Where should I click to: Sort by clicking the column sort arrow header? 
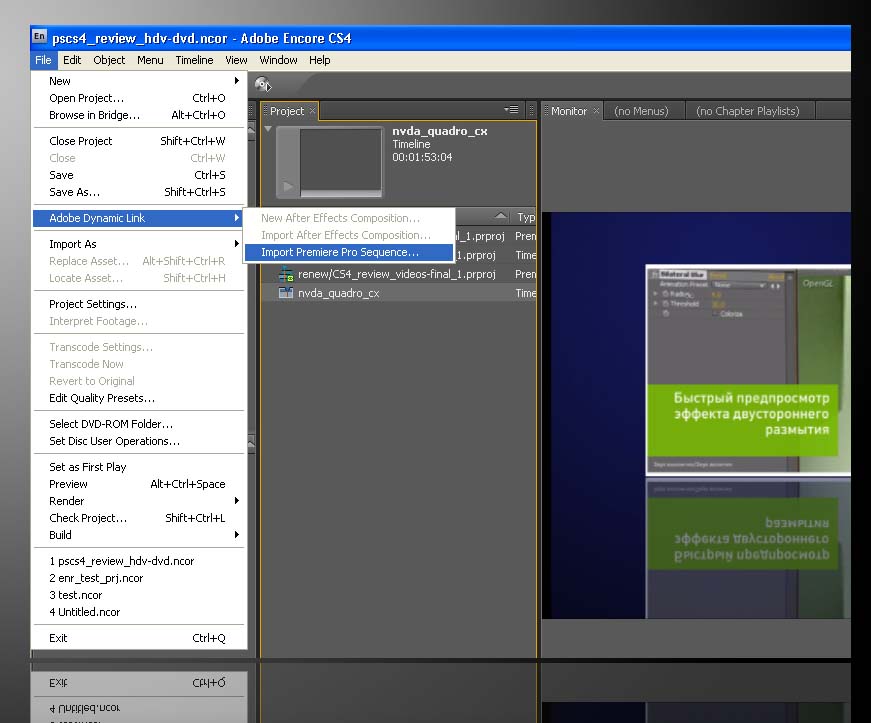(x=500, y=217)
